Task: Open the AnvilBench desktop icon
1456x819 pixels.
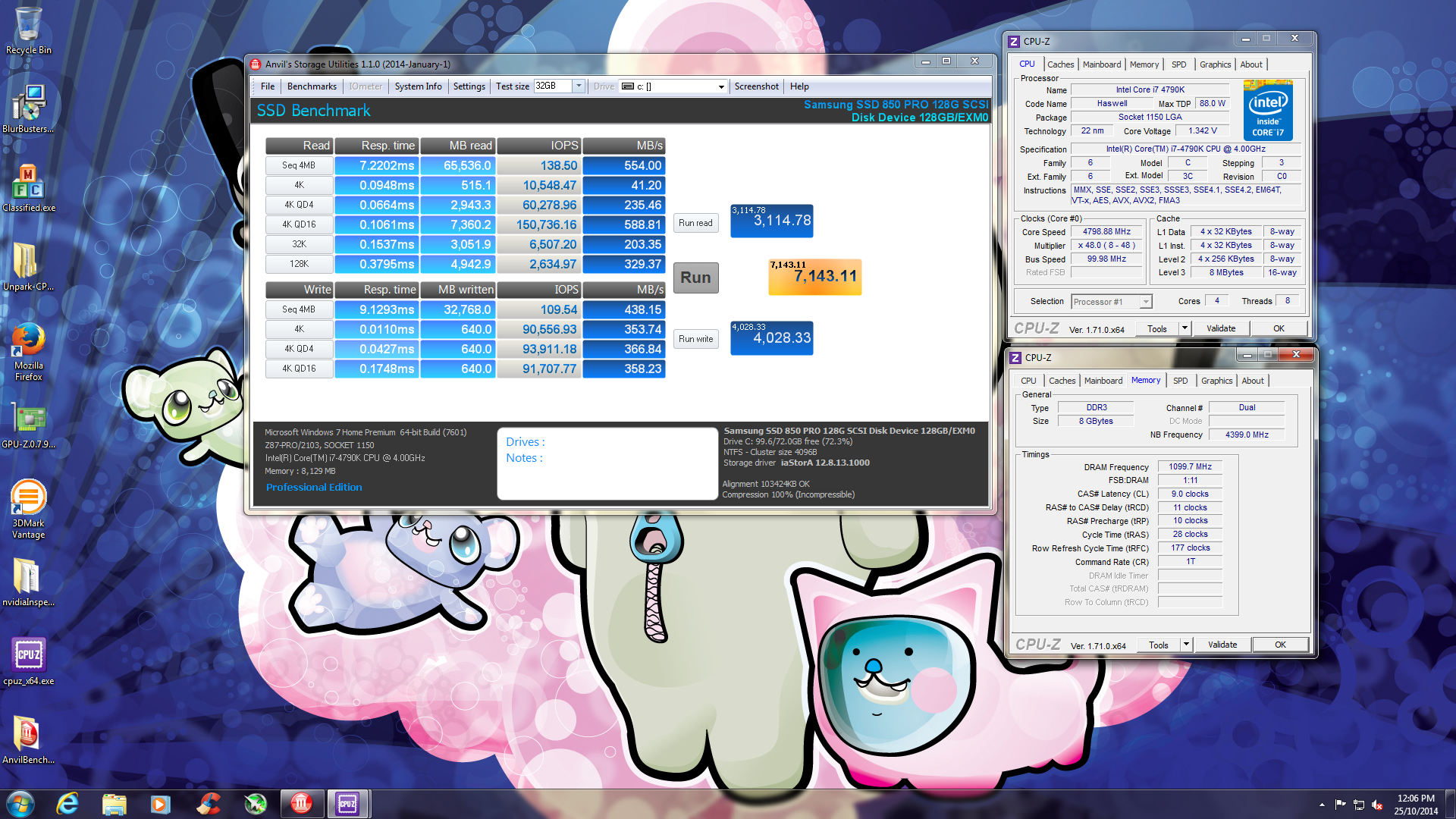Action: pyautogui.click(x=28, y=735)
